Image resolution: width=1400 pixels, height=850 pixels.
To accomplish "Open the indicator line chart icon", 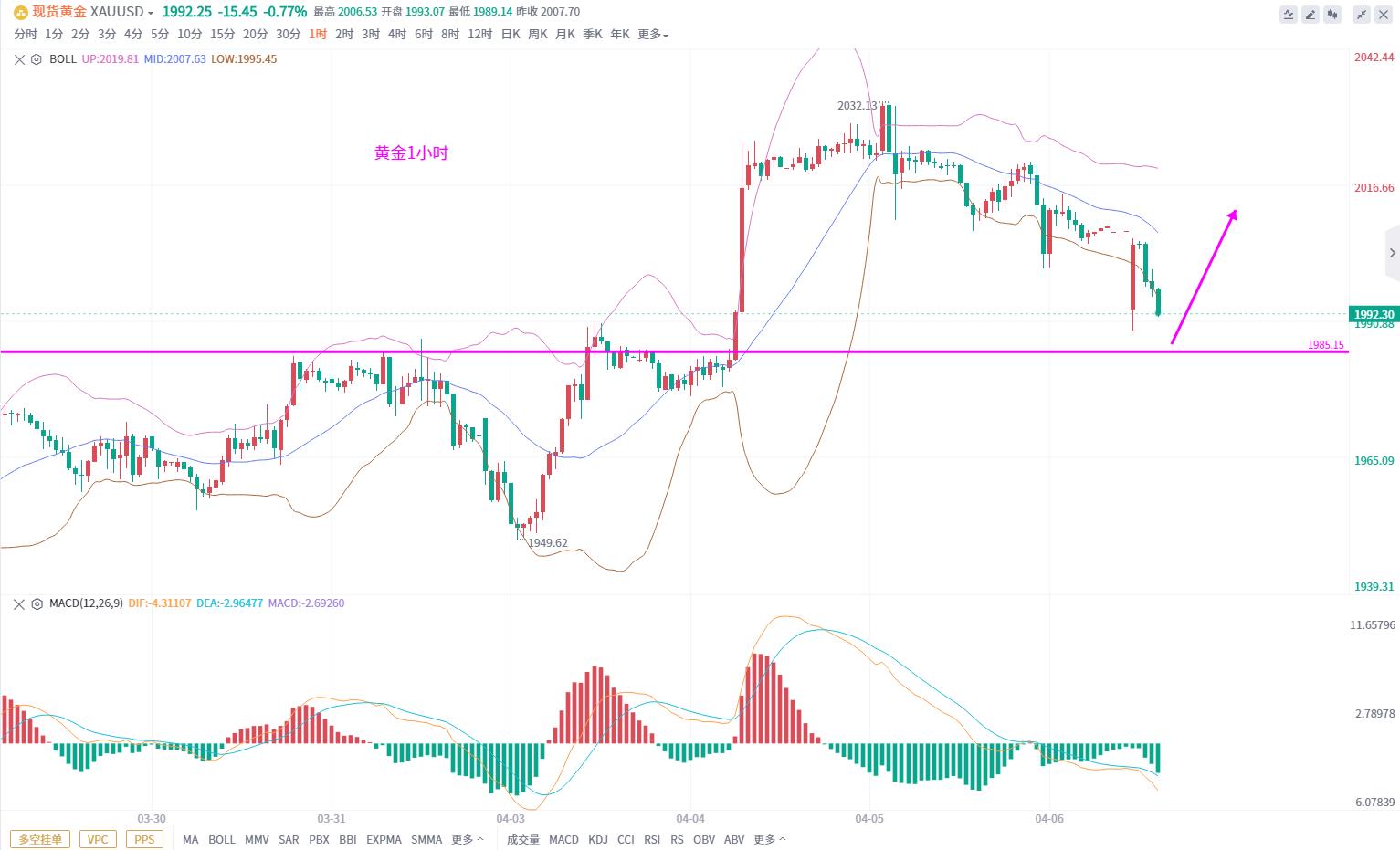I will (1289, 14).
